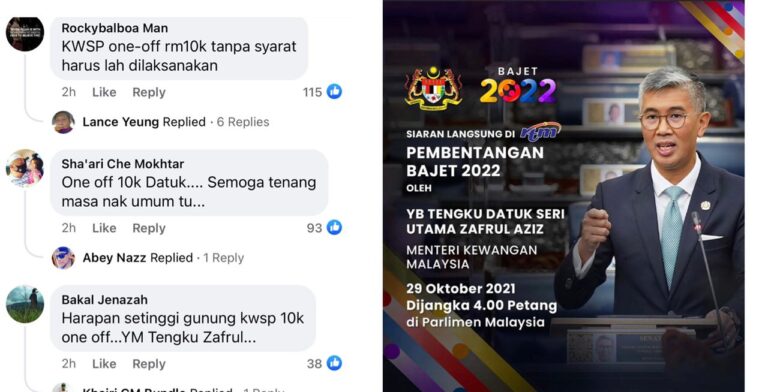
Task: Like Bakal Jenazah's comment
Action: [x=104, y=364]
